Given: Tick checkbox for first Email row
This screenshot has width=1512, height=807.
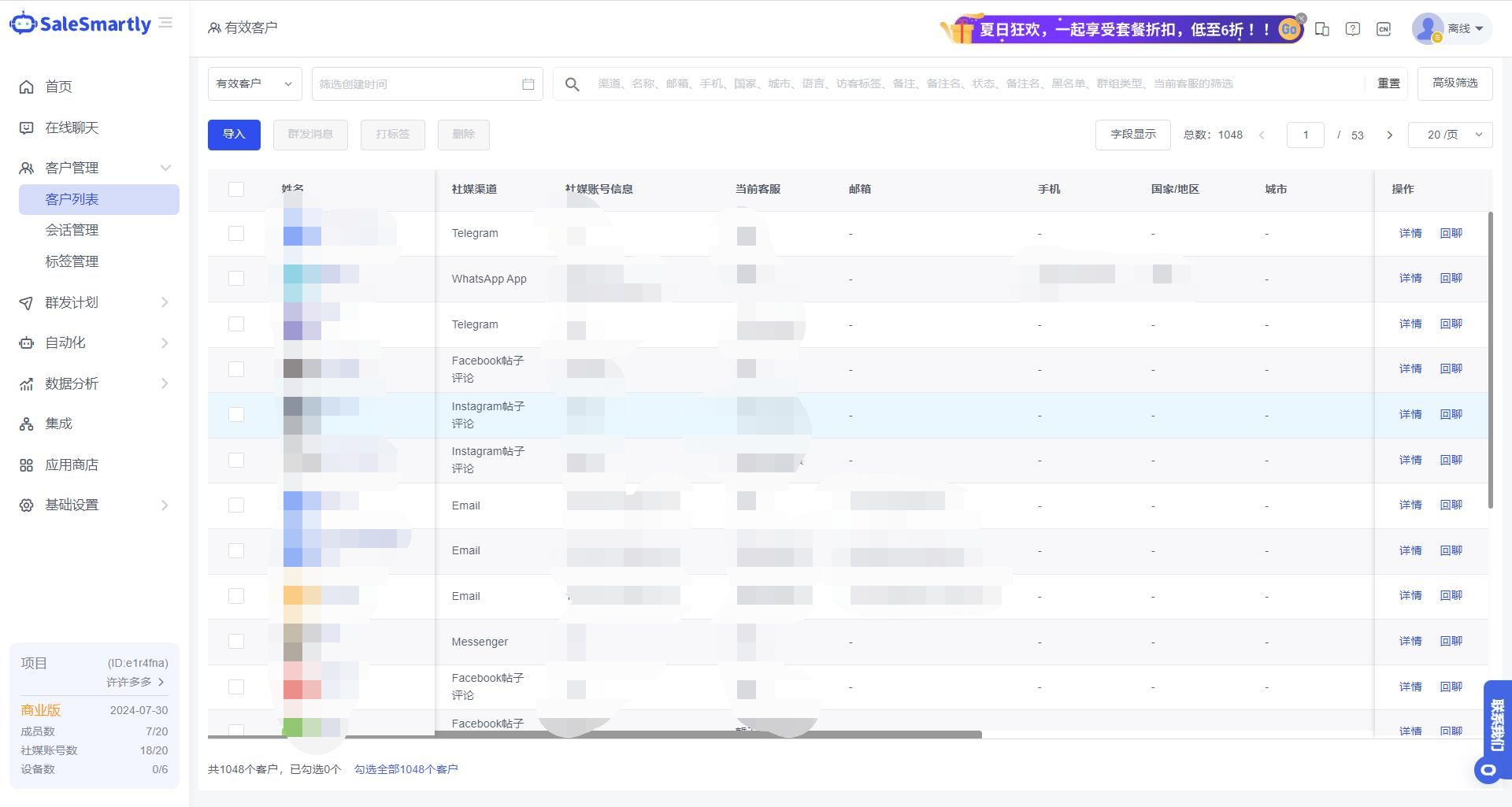Looking at the screenshot, I should (x=236, y=505).
